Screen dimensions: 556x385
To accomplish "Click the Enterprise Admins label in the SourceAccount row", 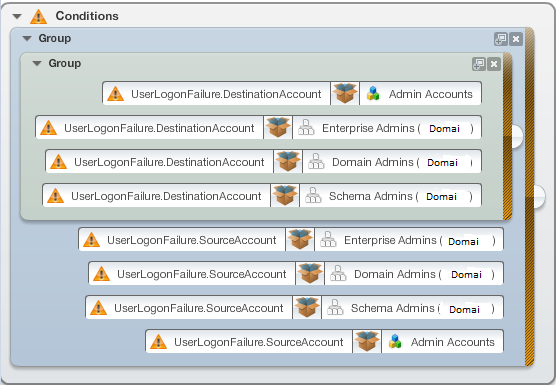I will point(390,240).
